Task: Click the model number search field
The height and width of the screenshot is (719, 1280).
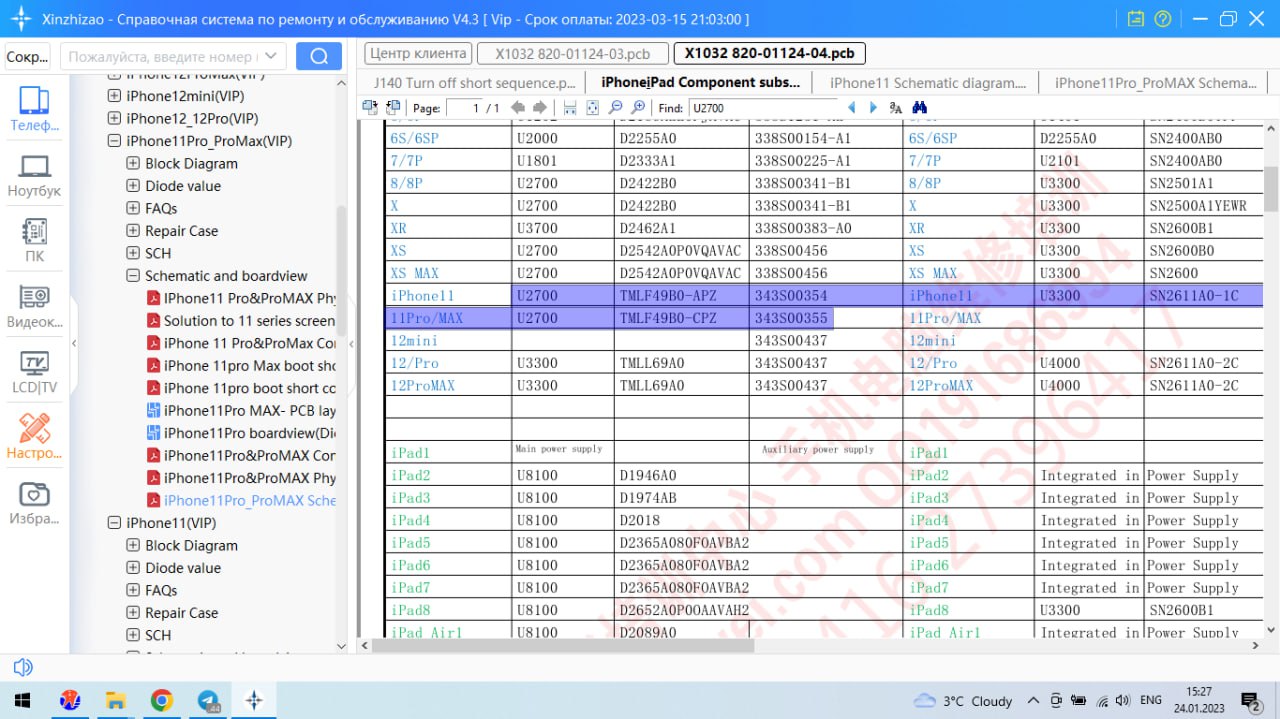Action: [x=162, y=57]
